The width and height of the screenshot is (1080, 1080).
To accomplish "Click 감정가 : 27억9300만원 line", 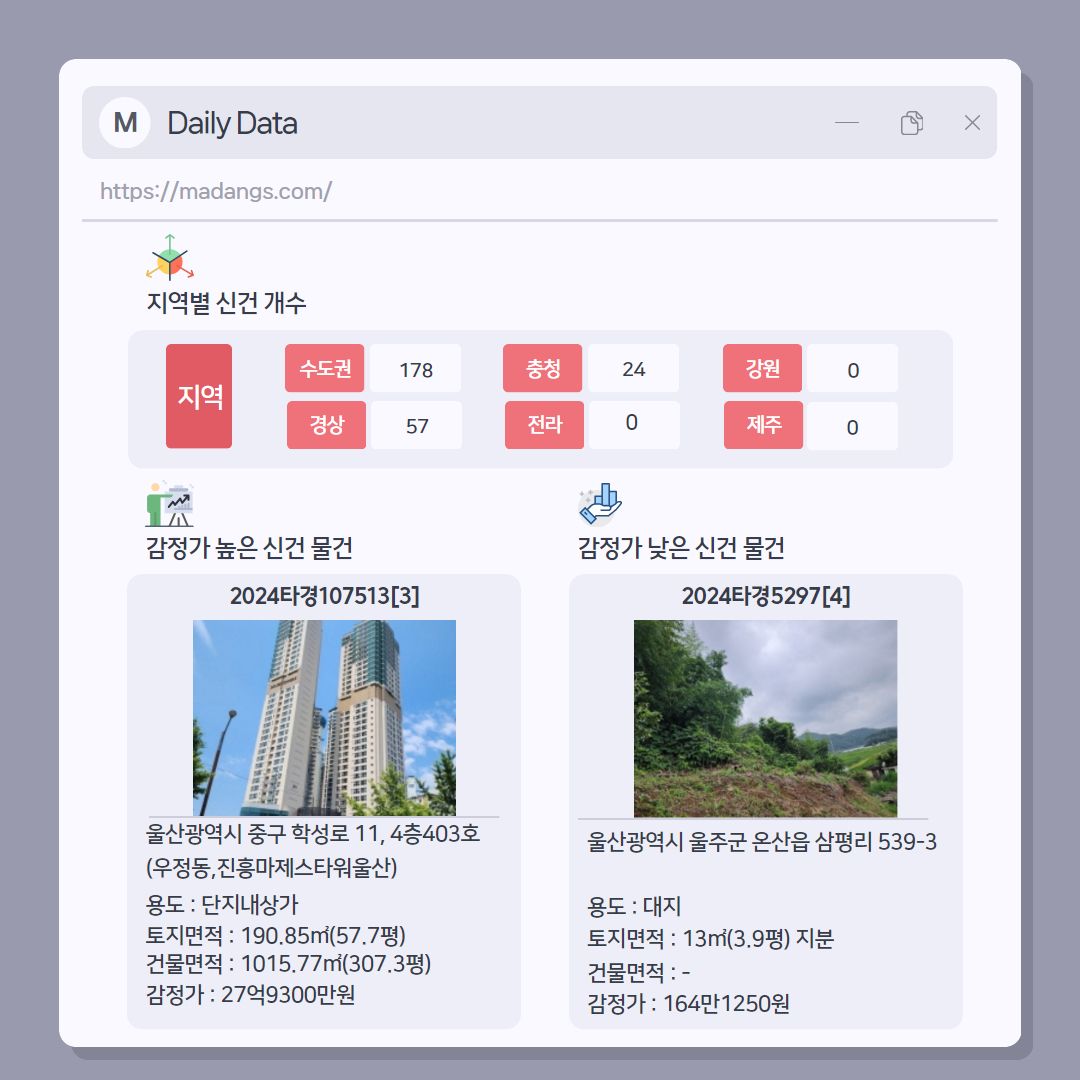I will (x=250, y=994).
